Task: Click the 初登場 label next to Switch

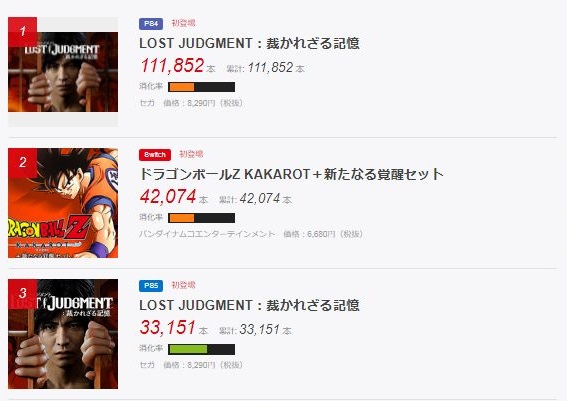Action: pos(191,154)
